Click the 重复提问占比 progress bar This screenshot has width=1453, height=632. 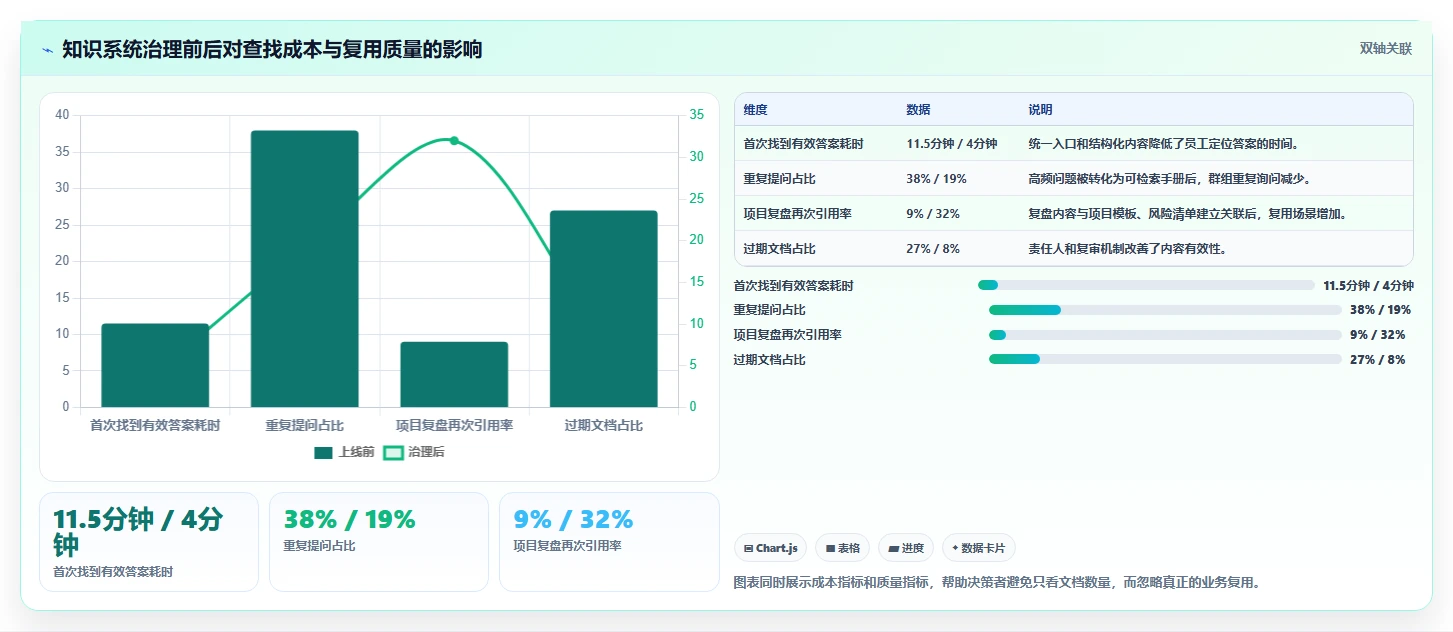click(x=1165, y=310)
